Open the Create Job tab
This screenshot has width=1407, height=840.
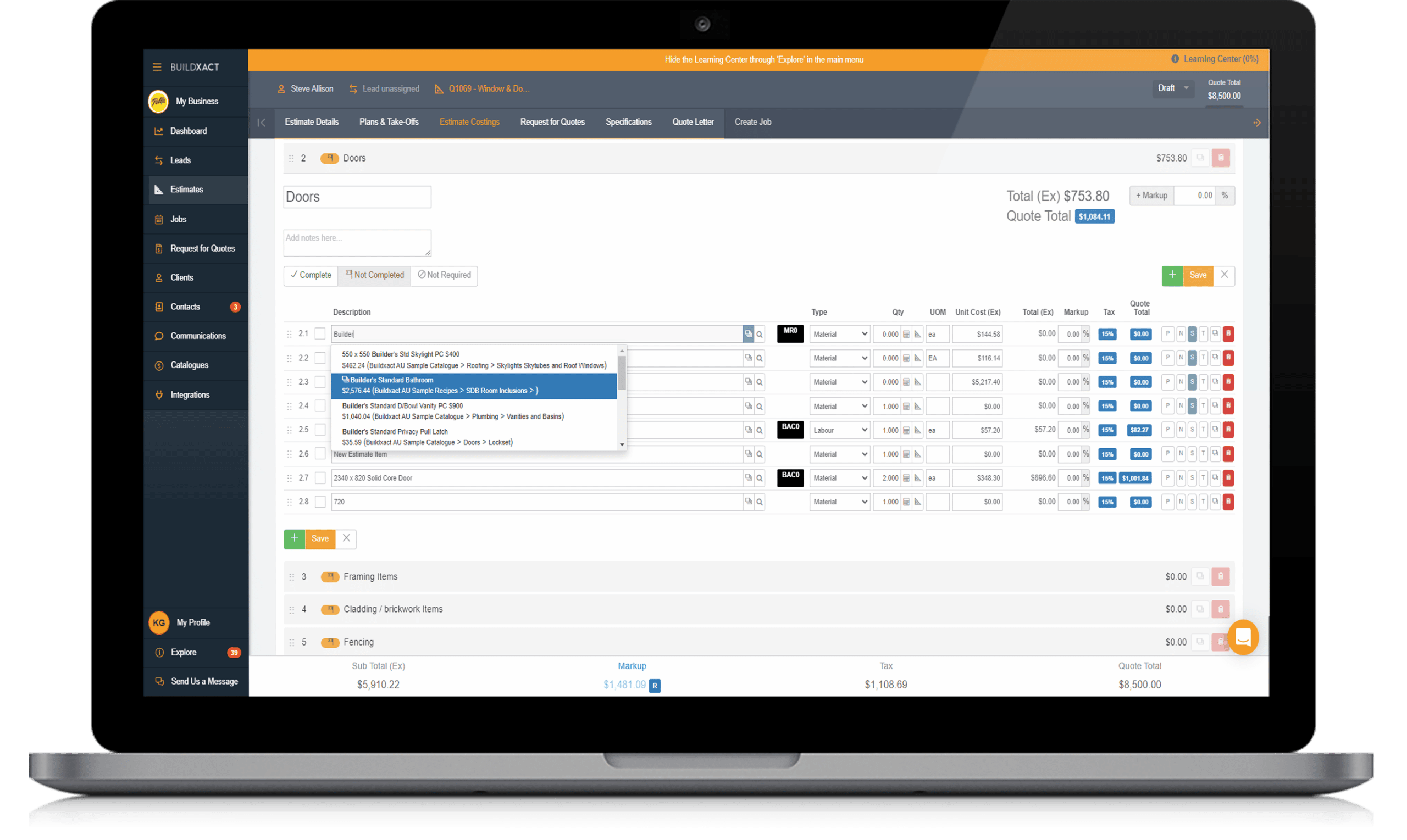pos(753,123)
